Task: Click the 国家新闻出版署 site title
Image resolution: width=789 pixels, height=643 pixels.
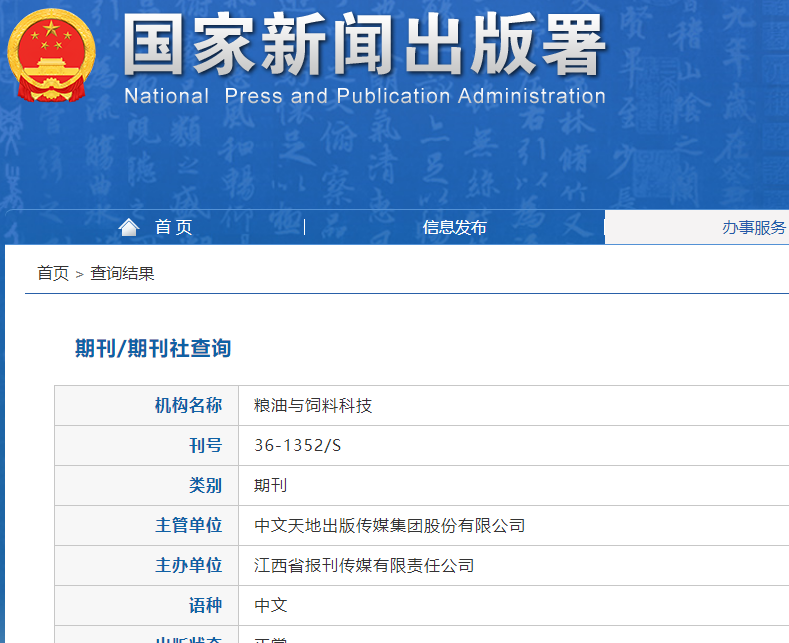Action: [x=364, y=44]
